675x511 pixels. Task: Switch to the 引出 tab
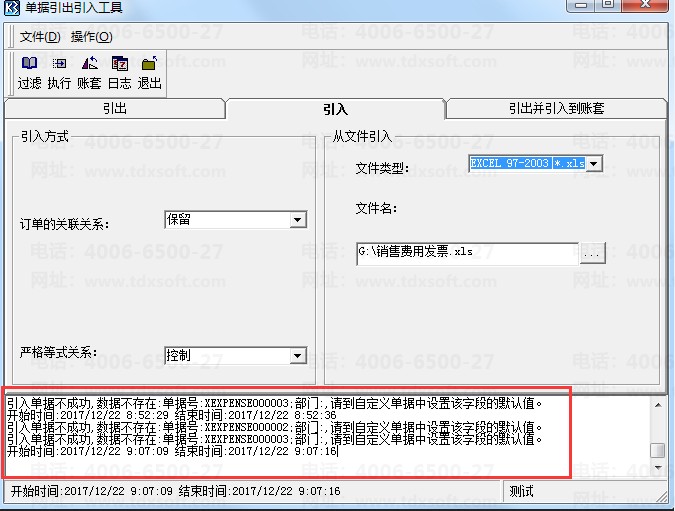[115, 108]
